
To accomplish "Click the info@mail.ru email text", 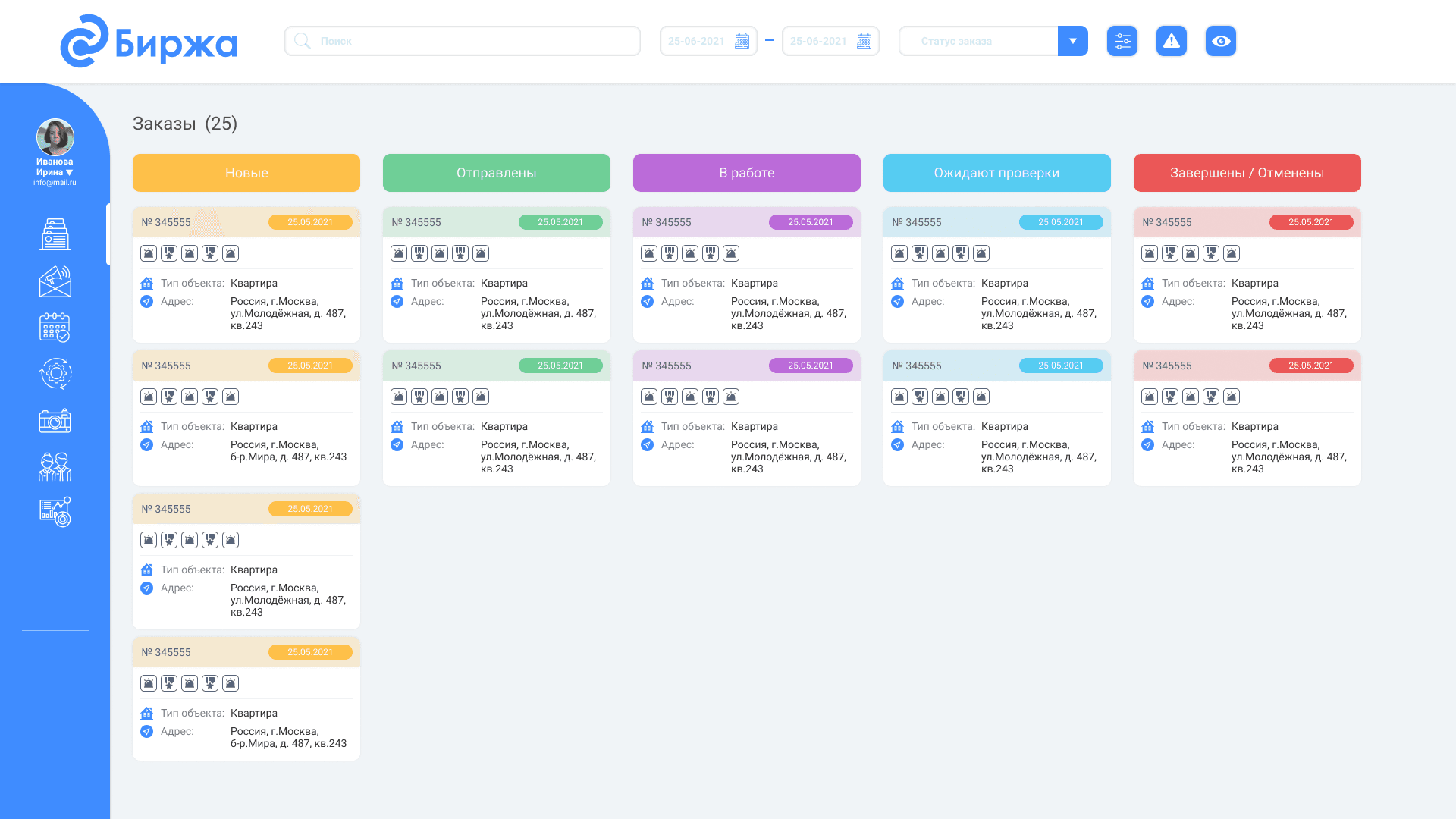I will click(x=55, y=183).
